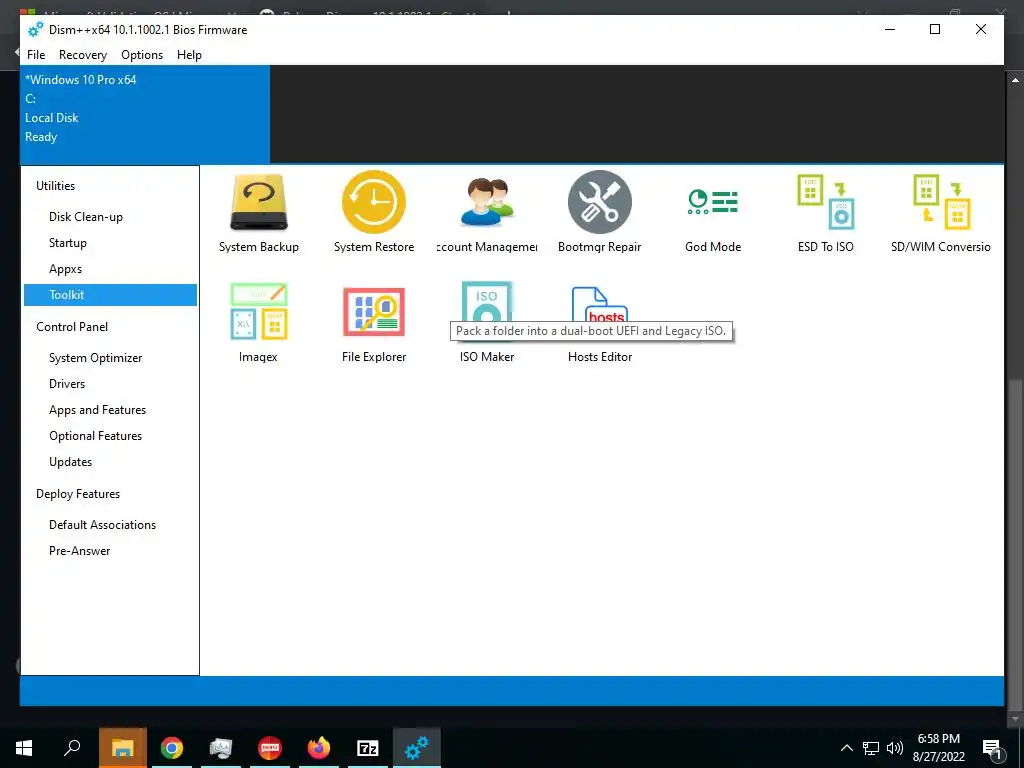Show hidden system tray icons

846,748
